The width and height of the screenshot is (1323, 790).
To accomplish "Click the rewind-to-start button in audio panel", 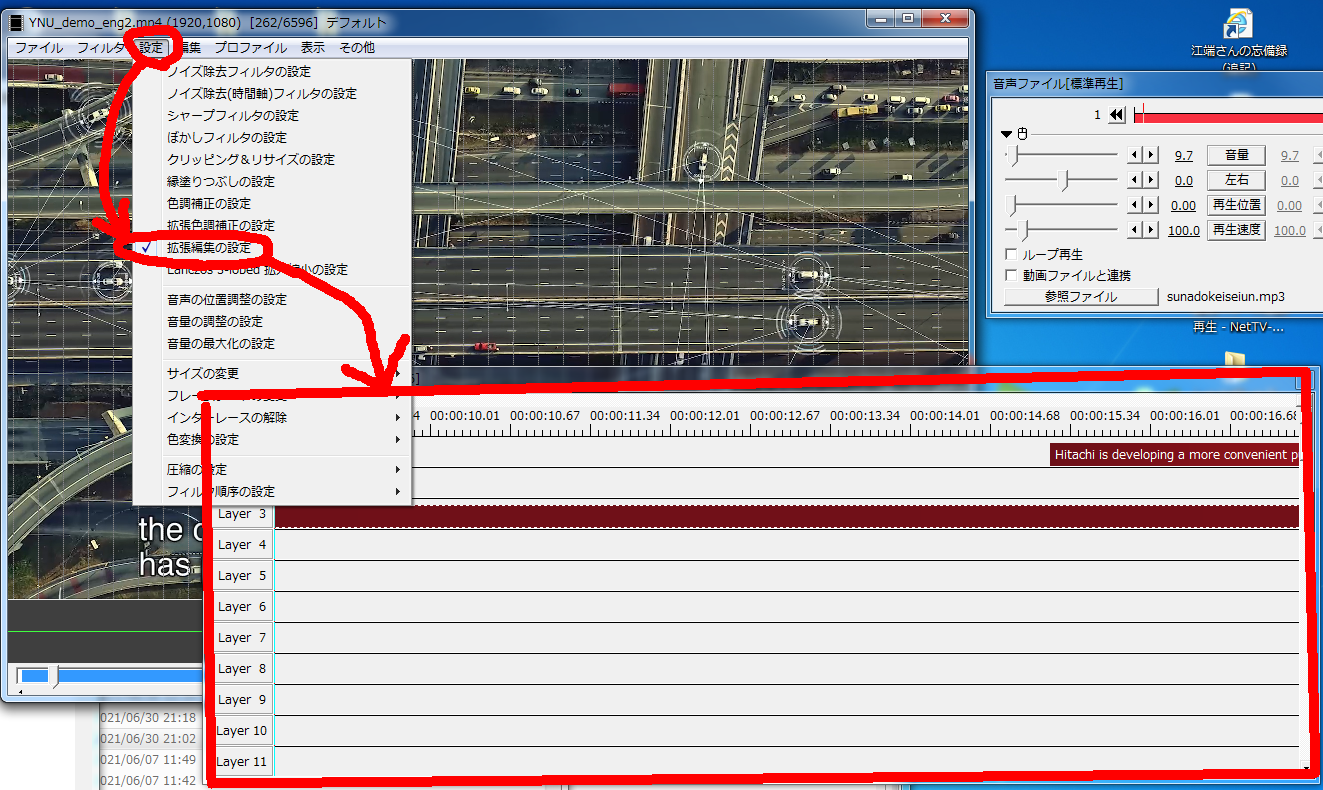I will click(x=1117, y=115).
